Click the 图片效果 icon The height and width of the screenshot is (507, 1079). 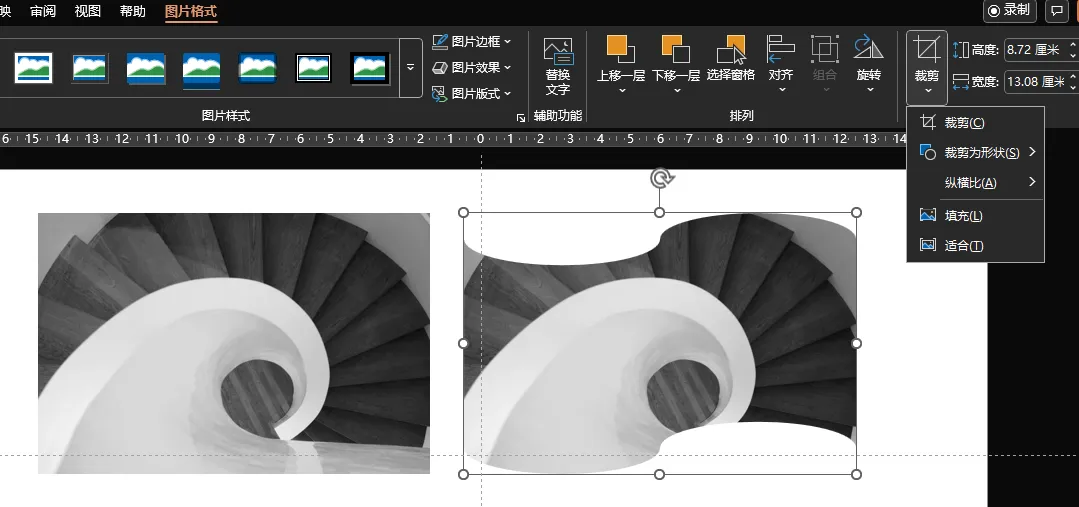(x=440, y=67)
